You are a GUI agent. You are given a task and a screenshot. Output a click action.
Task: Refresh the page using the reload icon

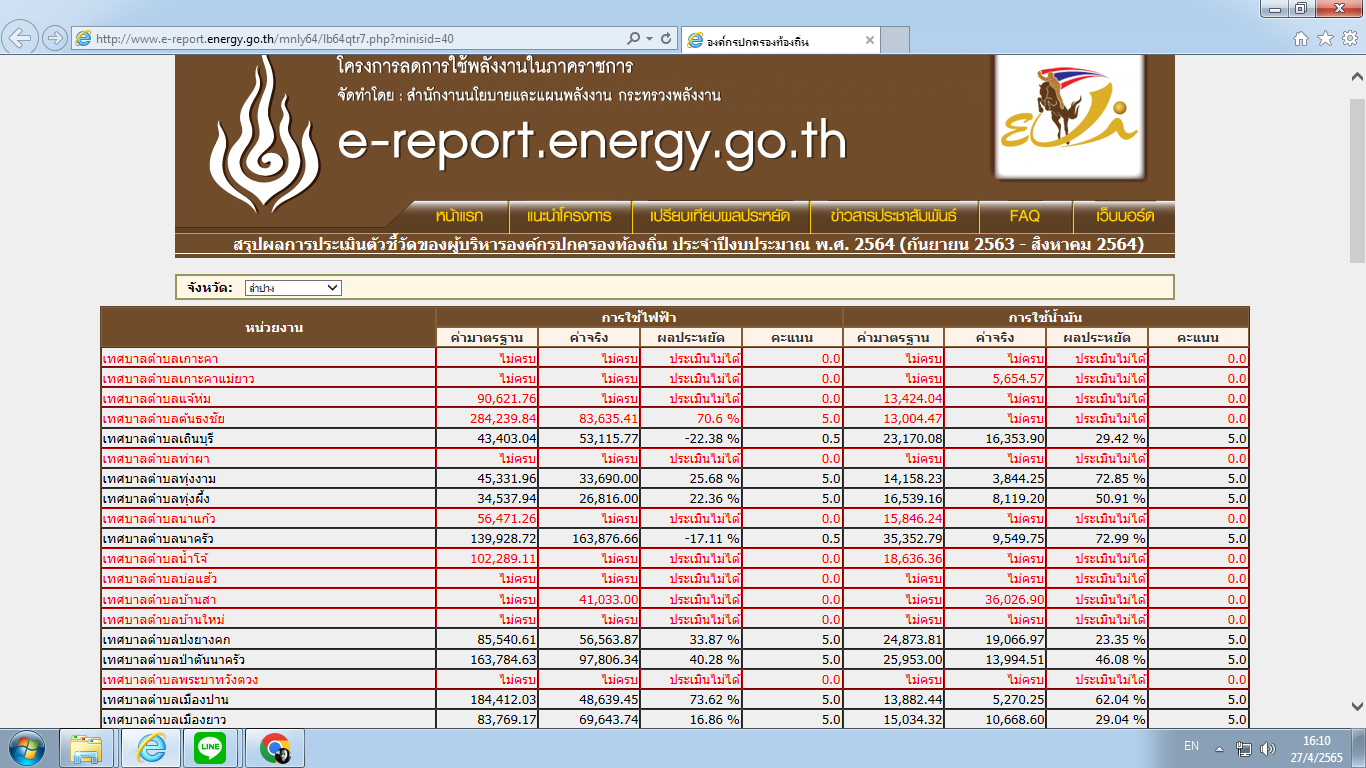click(x=667, y=39)
